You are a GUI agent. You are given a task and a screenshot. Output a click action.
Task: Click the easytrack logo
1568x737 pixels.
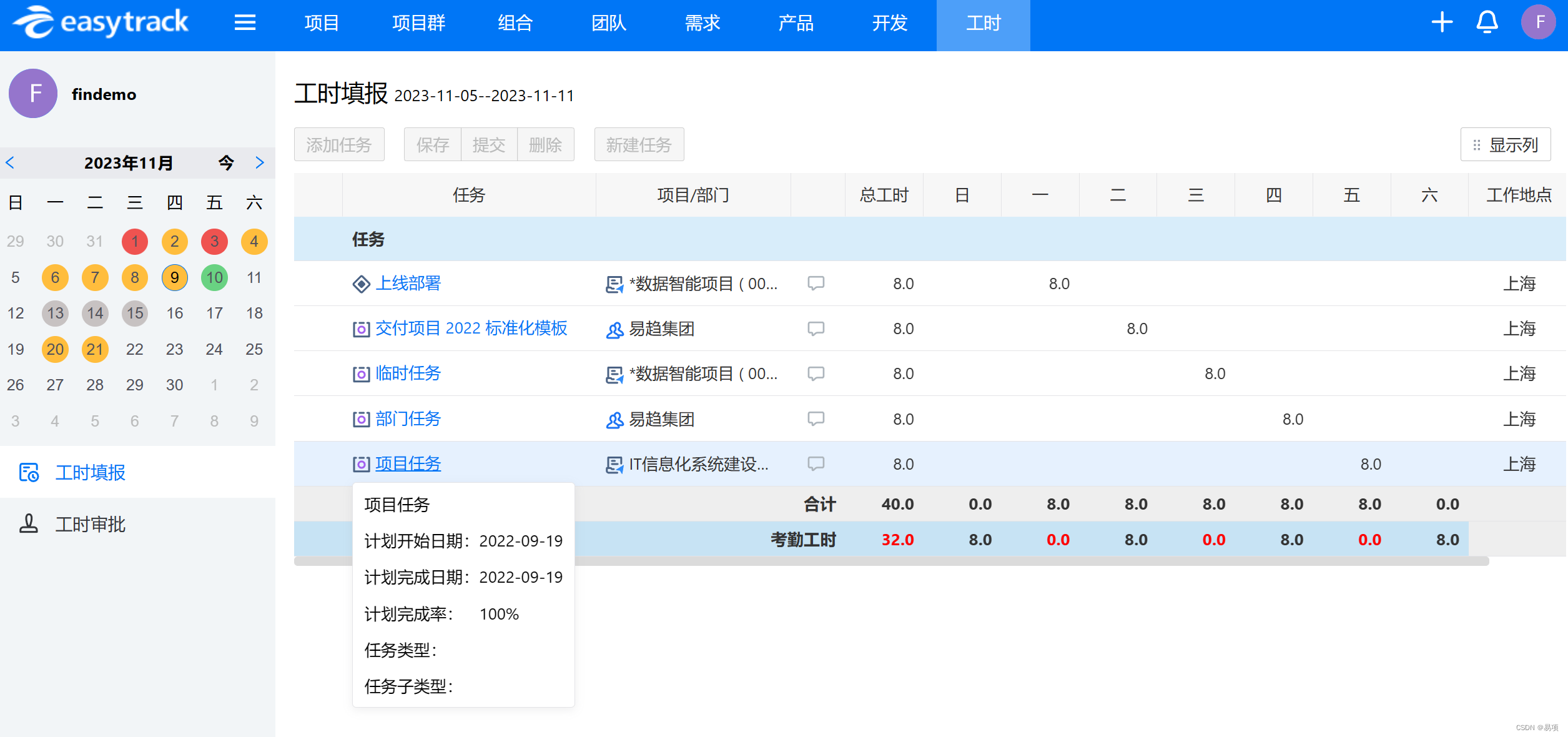pyautogui.click(x=101, y=22)
